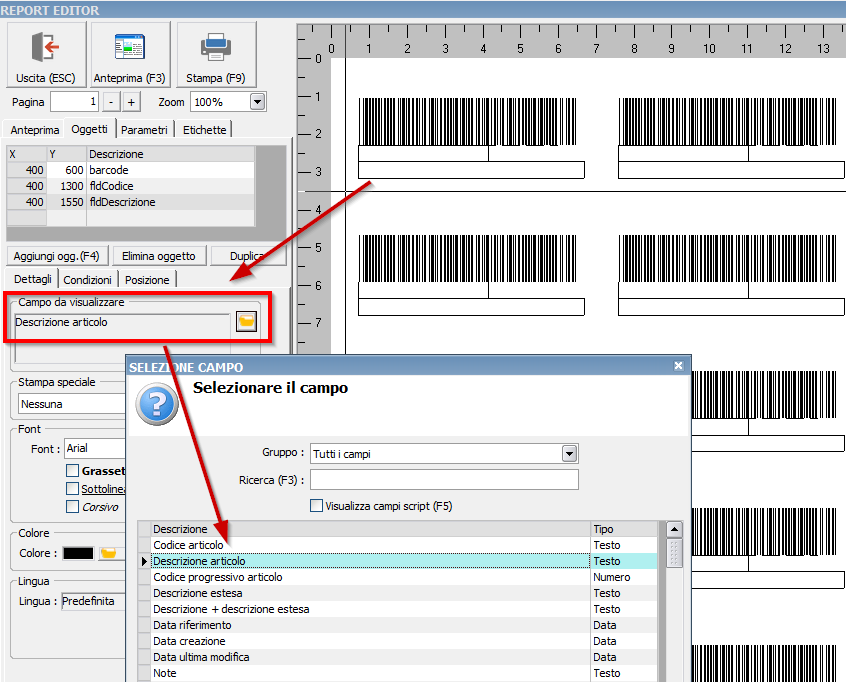
Task: Enable the Corsivo checkbox
Action: tap(72, 506)
